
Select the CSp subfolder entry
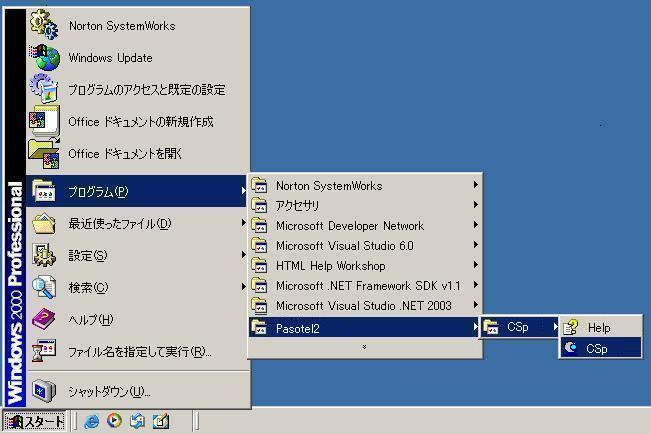coord(519,327)
